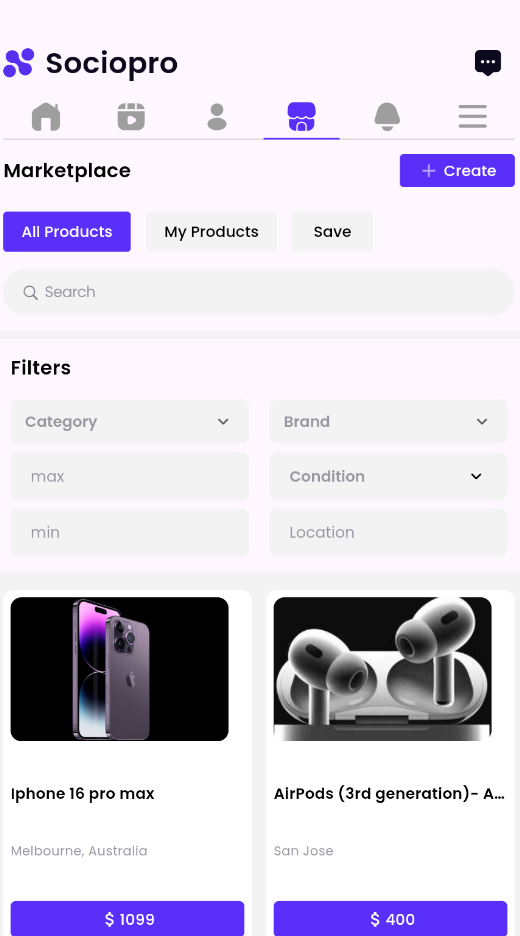Click the Create button
Image resolution: width=520 pixels, height=936 pixels.
click(457, 171)
